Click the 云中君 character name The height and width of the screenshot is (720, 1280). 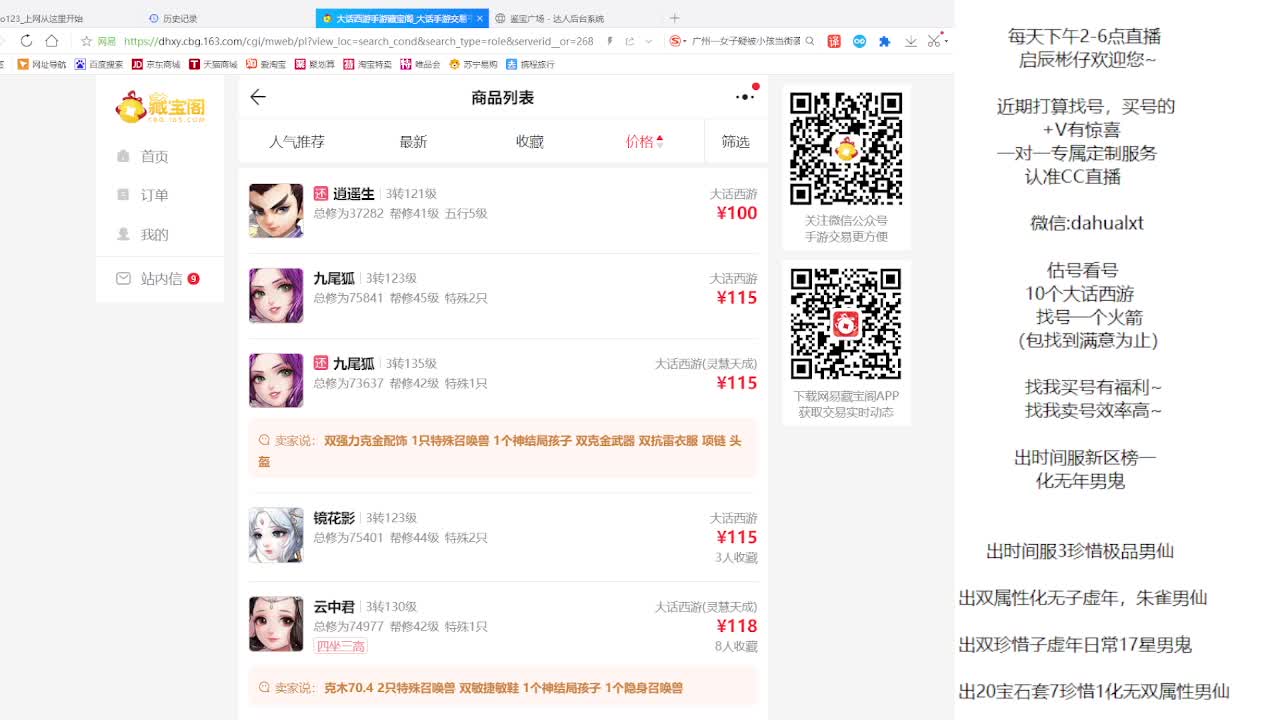coord(334,607)
